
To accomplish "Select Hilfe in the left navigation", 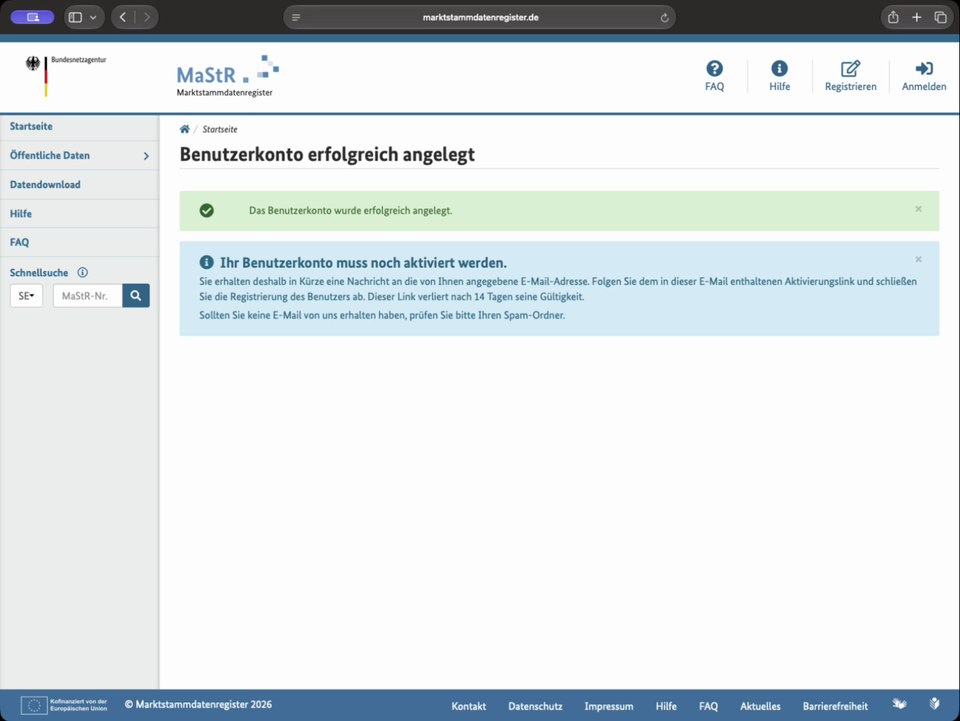I will tap(80, 214).
